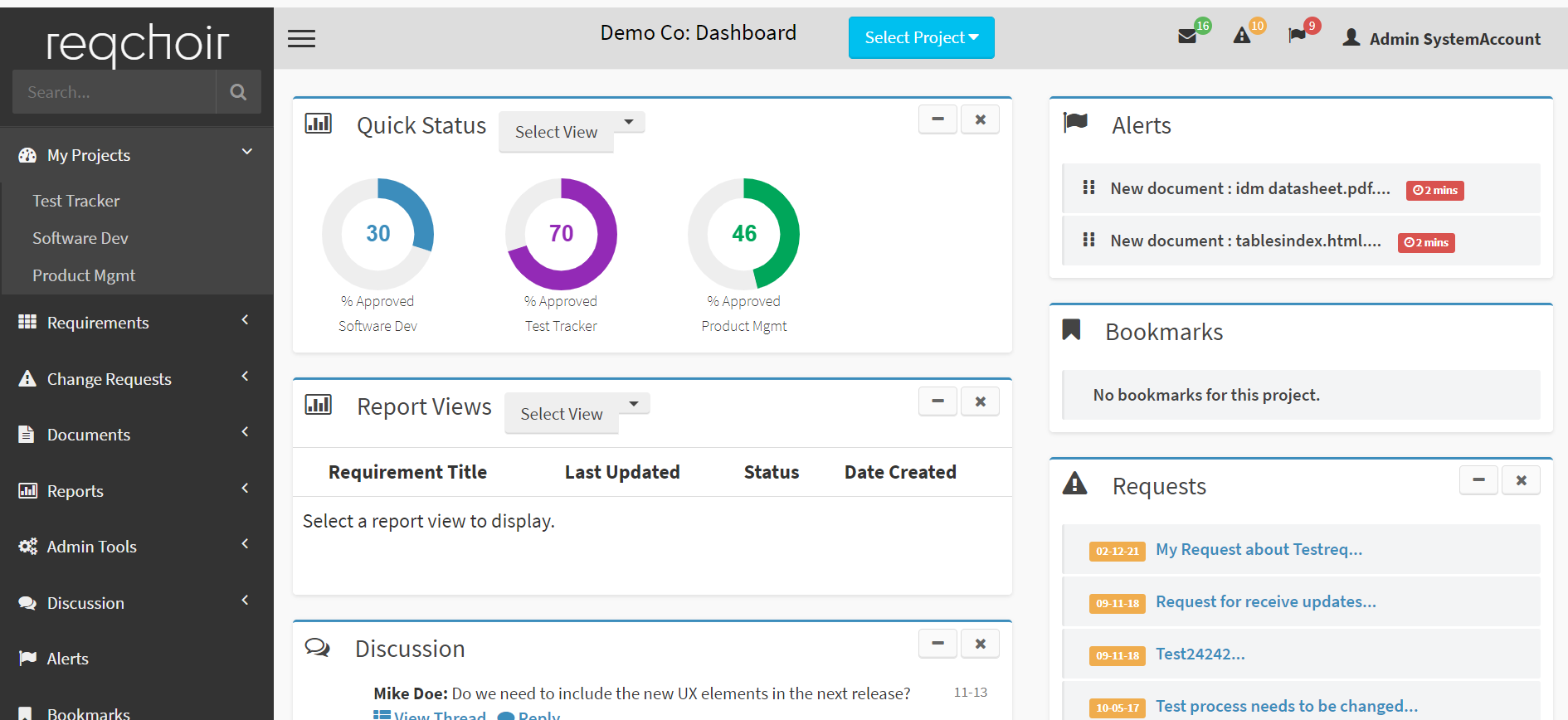The image size is (1568, 720).
Task: Close the Report Views panel
Action: pyautogui.click(x=980, y=401)
